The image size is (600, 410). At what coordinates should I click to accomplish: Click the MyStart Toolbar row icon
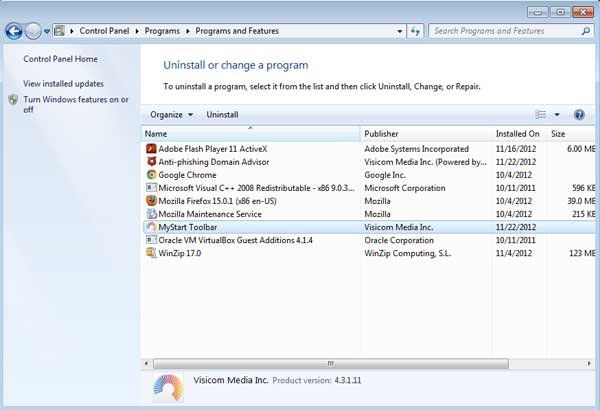click(x=152, y=227)
